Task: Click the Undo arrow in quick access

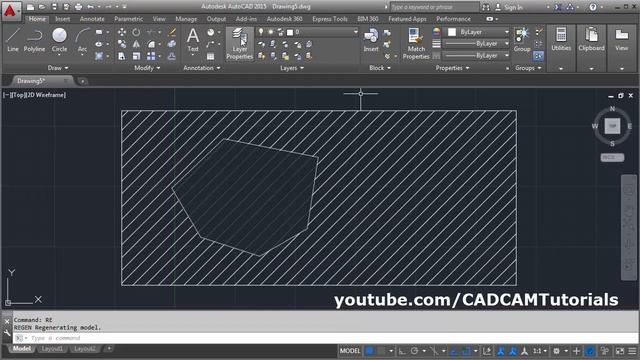Action: coord(90,7)
